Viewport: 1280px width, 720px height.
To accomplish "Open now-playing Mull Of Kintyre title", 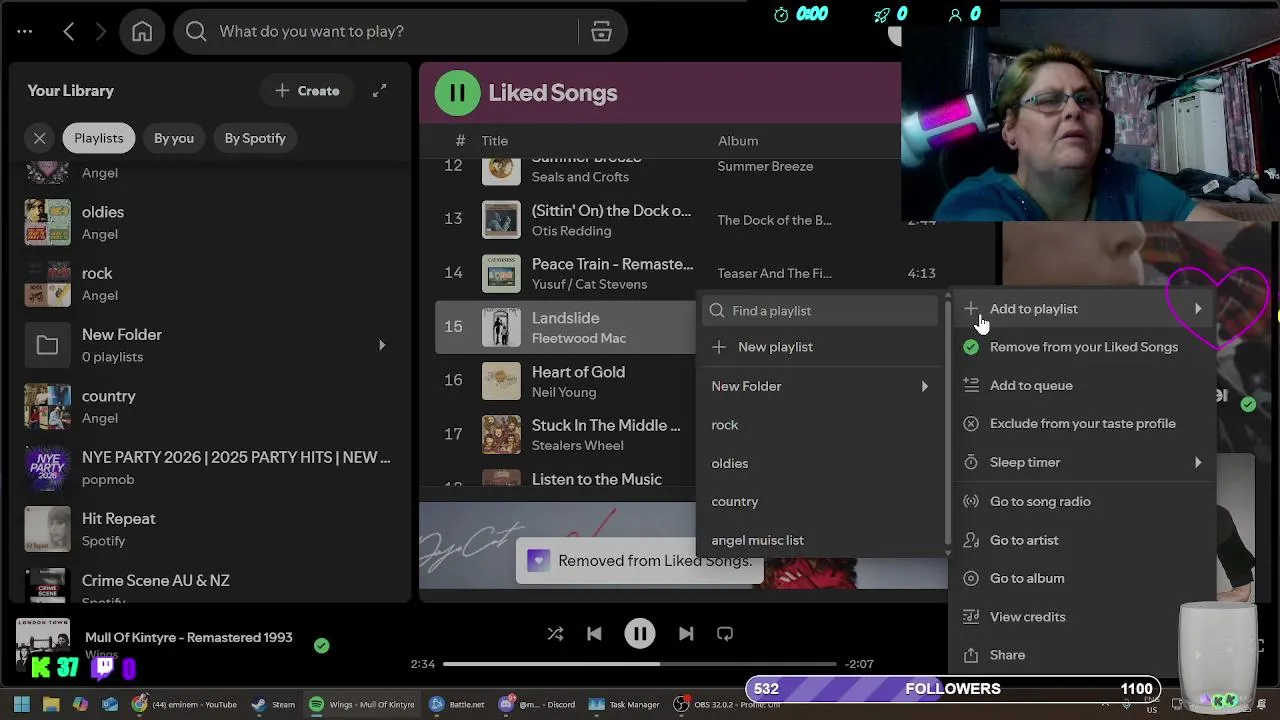I will pos(189,638).
